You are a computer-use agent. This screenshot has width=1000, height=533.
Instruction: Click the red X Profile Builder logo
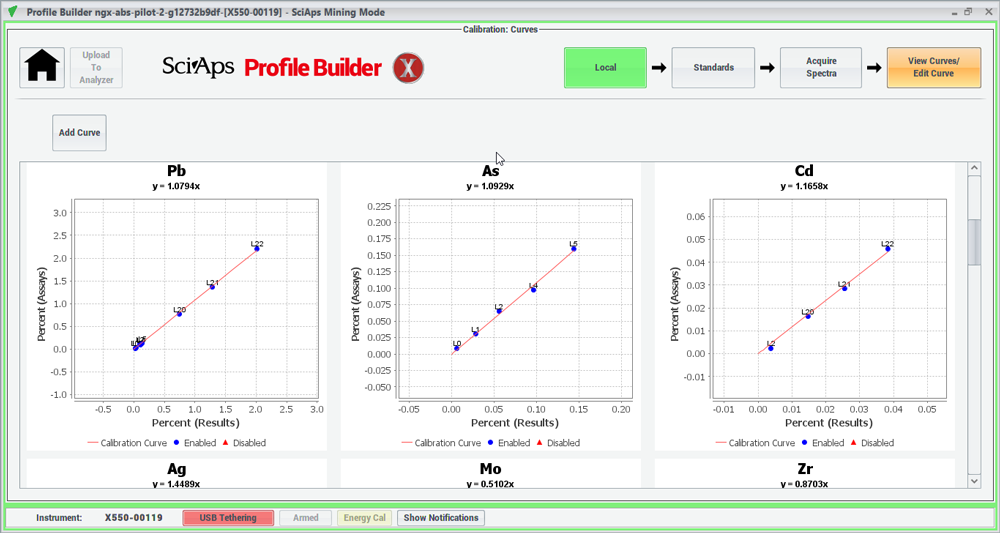click(x=408, y=68)
